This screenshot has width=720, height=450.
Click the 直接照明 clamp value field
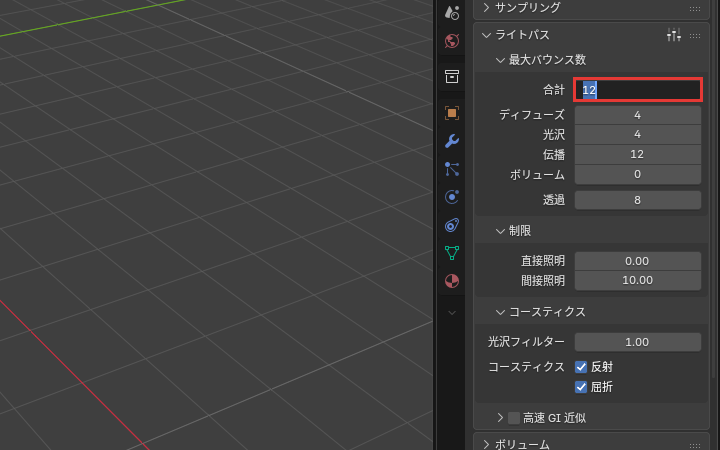[x=638, y=261]
